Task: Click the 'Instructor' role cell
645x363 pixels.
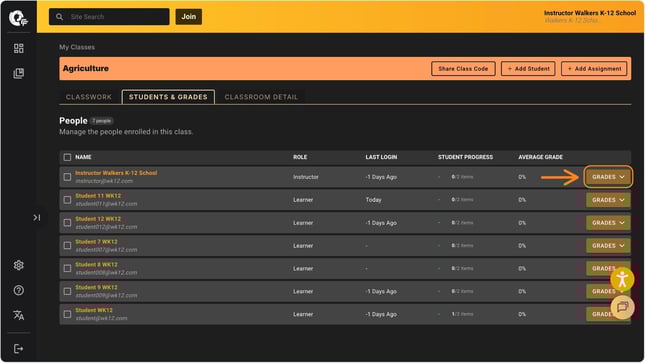Action: [x=306, y=177]
